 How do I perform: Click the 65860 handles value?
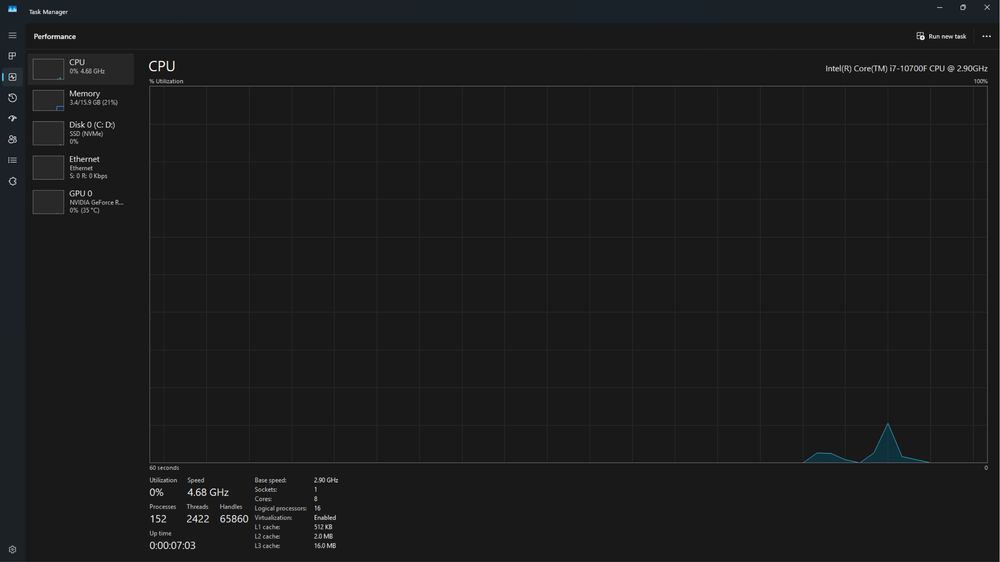(x=234, y=519)
